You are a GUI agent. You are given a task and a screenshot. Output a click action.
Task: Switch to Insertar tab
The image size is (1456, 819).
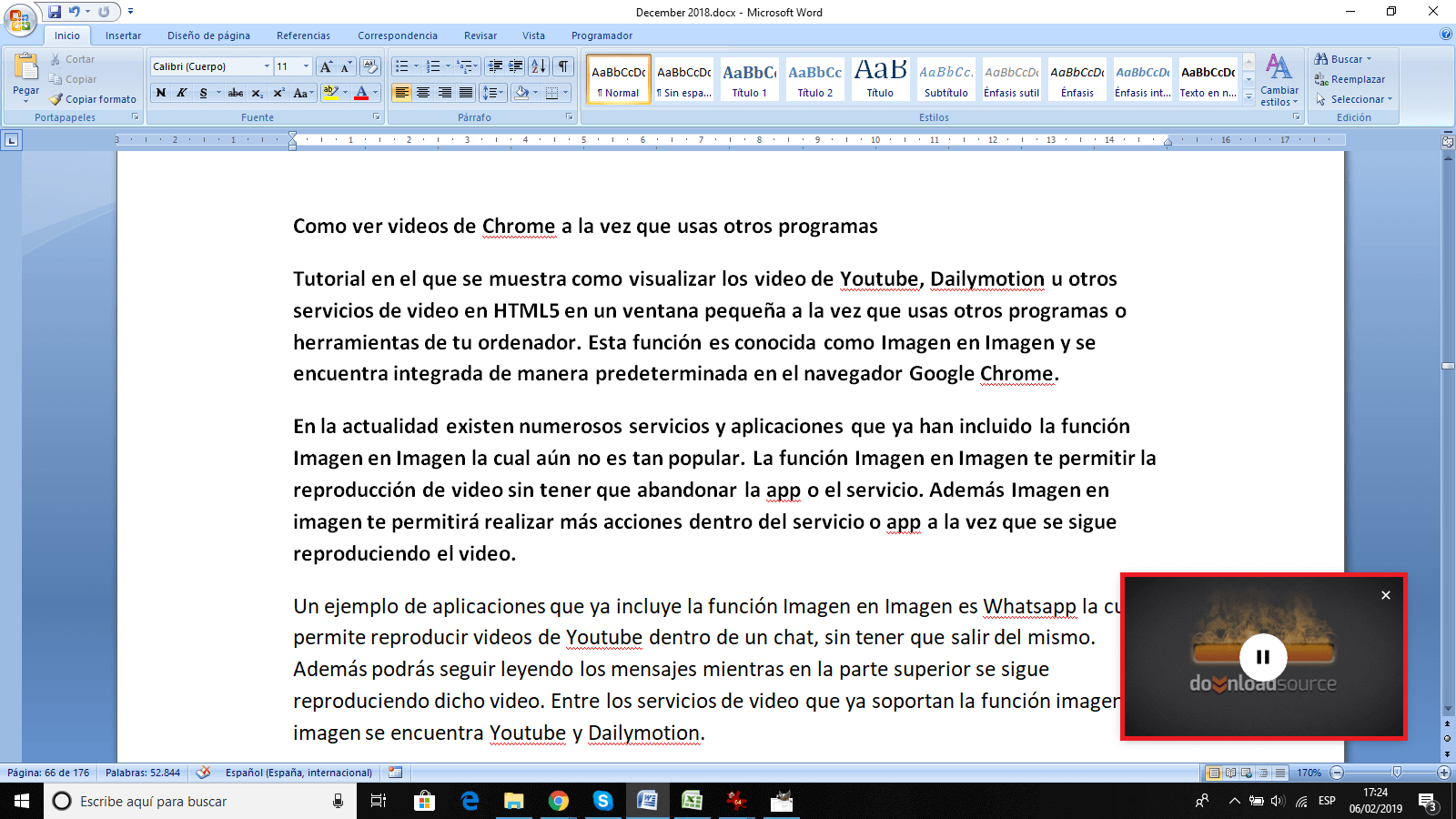[123, 35]
